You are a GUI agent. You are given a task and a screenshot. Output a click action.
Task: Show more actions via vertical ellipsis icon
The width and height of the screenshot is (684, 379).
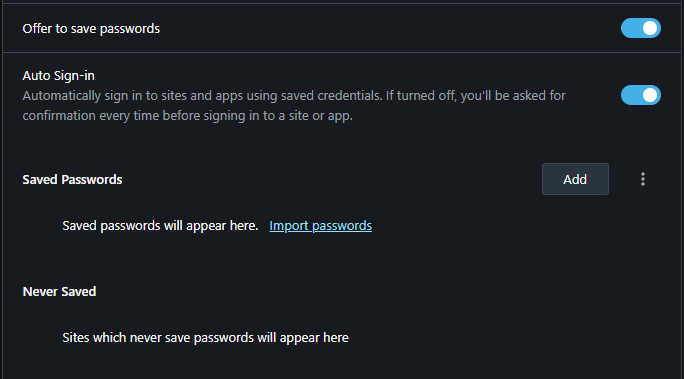click(x=643, y=179)
